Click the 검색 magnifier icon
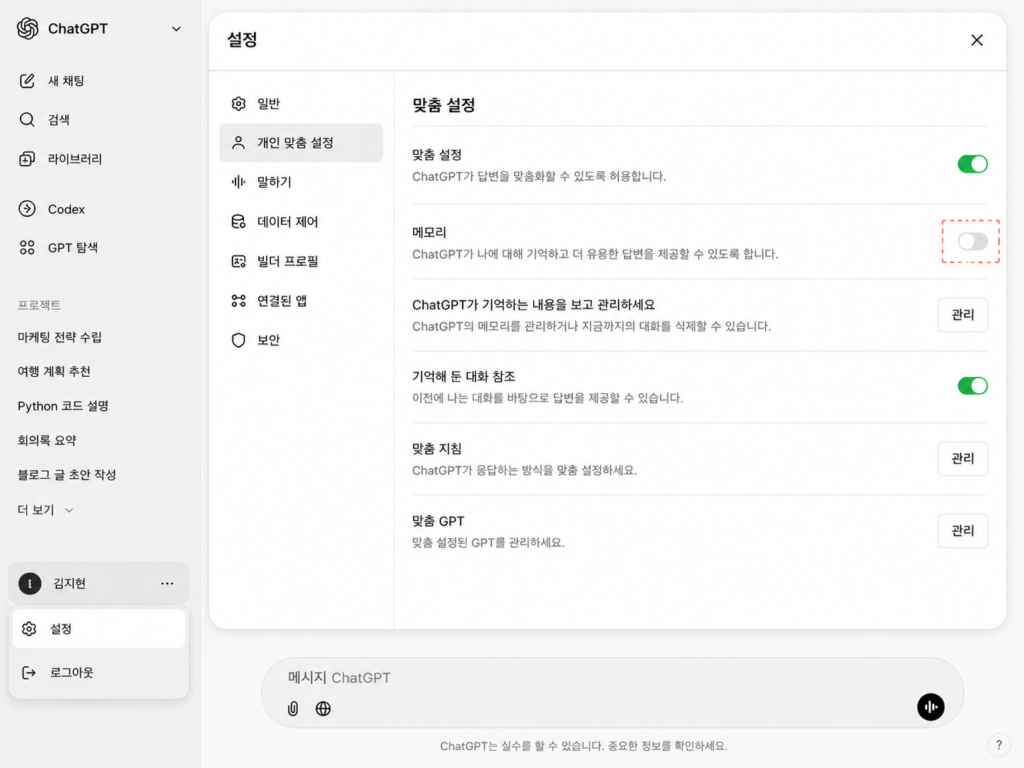1024x768 pixels. pyautogui.click(x=27, y=120)
